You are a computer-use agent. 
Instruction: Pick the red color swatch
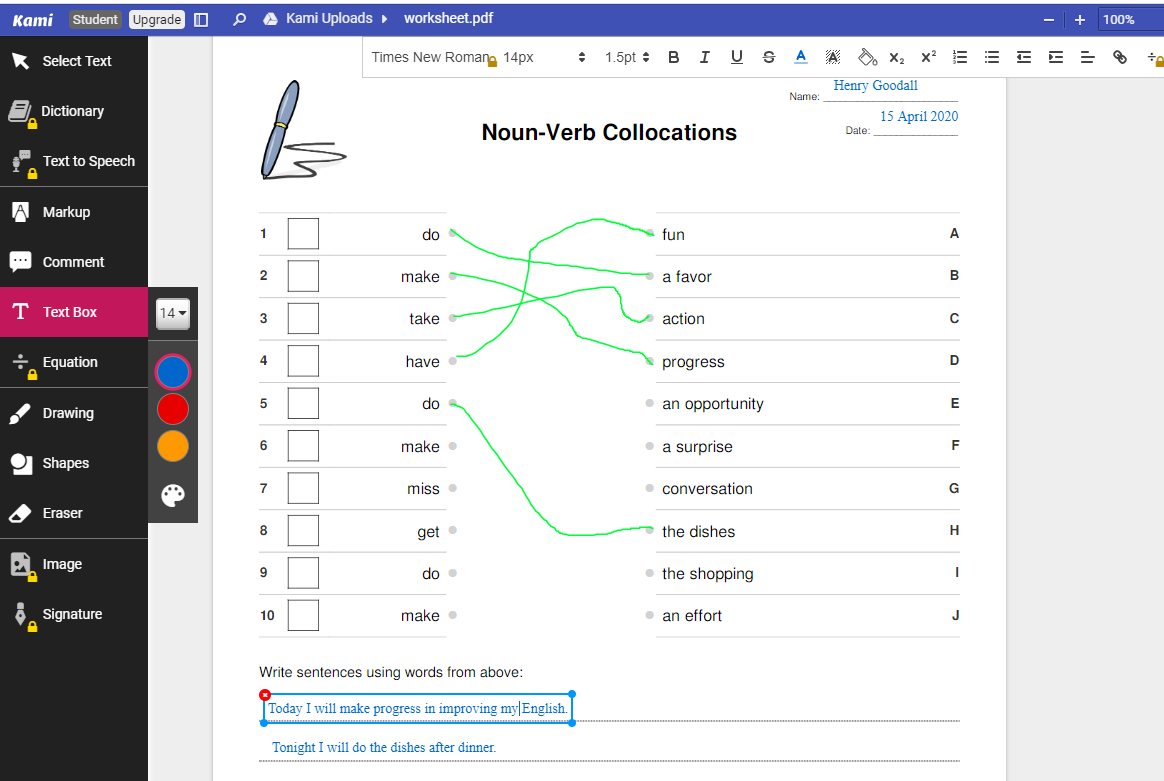coord(173,409)
